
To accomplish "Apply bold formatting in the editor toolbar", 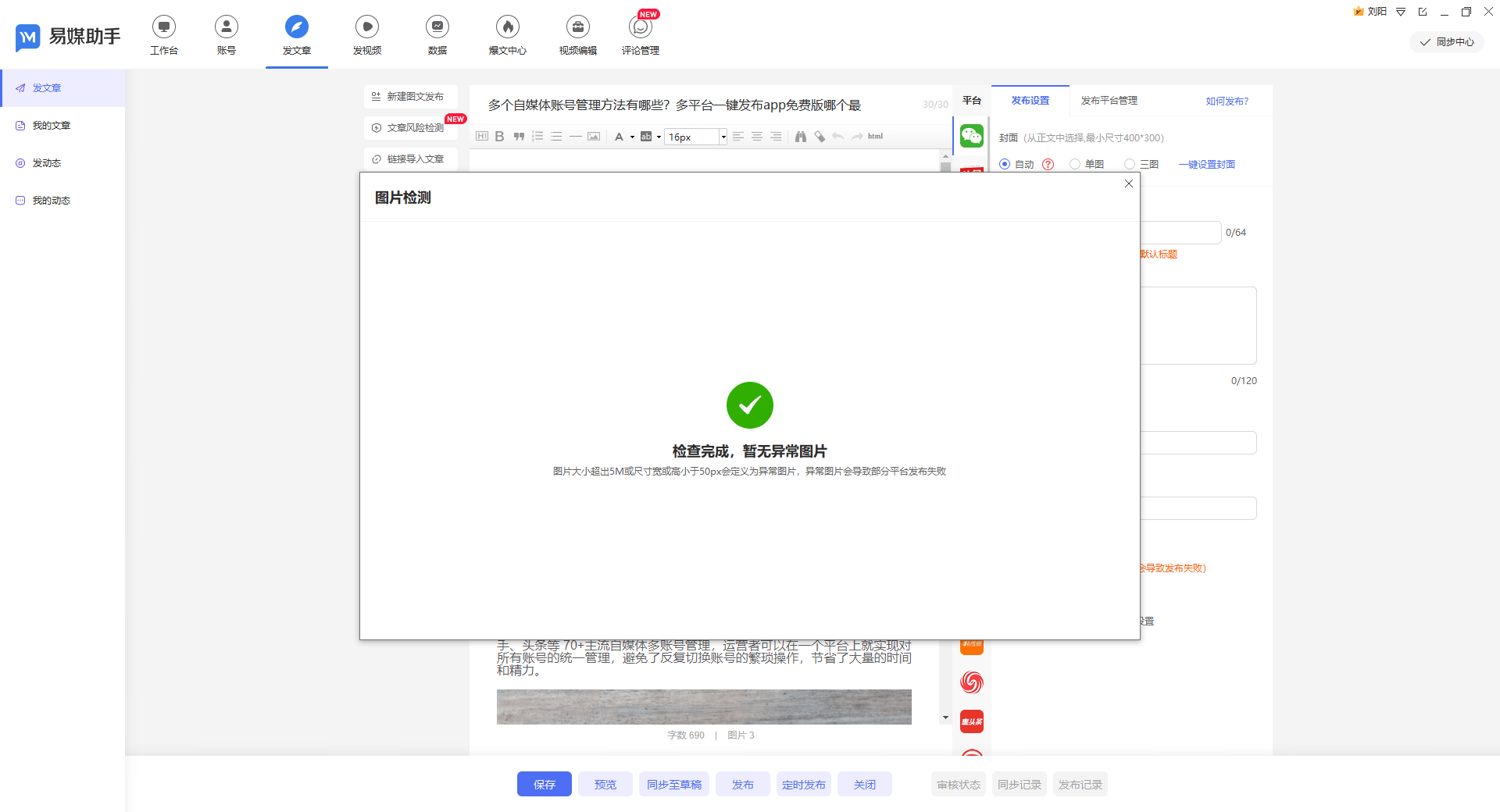I will click(500, 137).
